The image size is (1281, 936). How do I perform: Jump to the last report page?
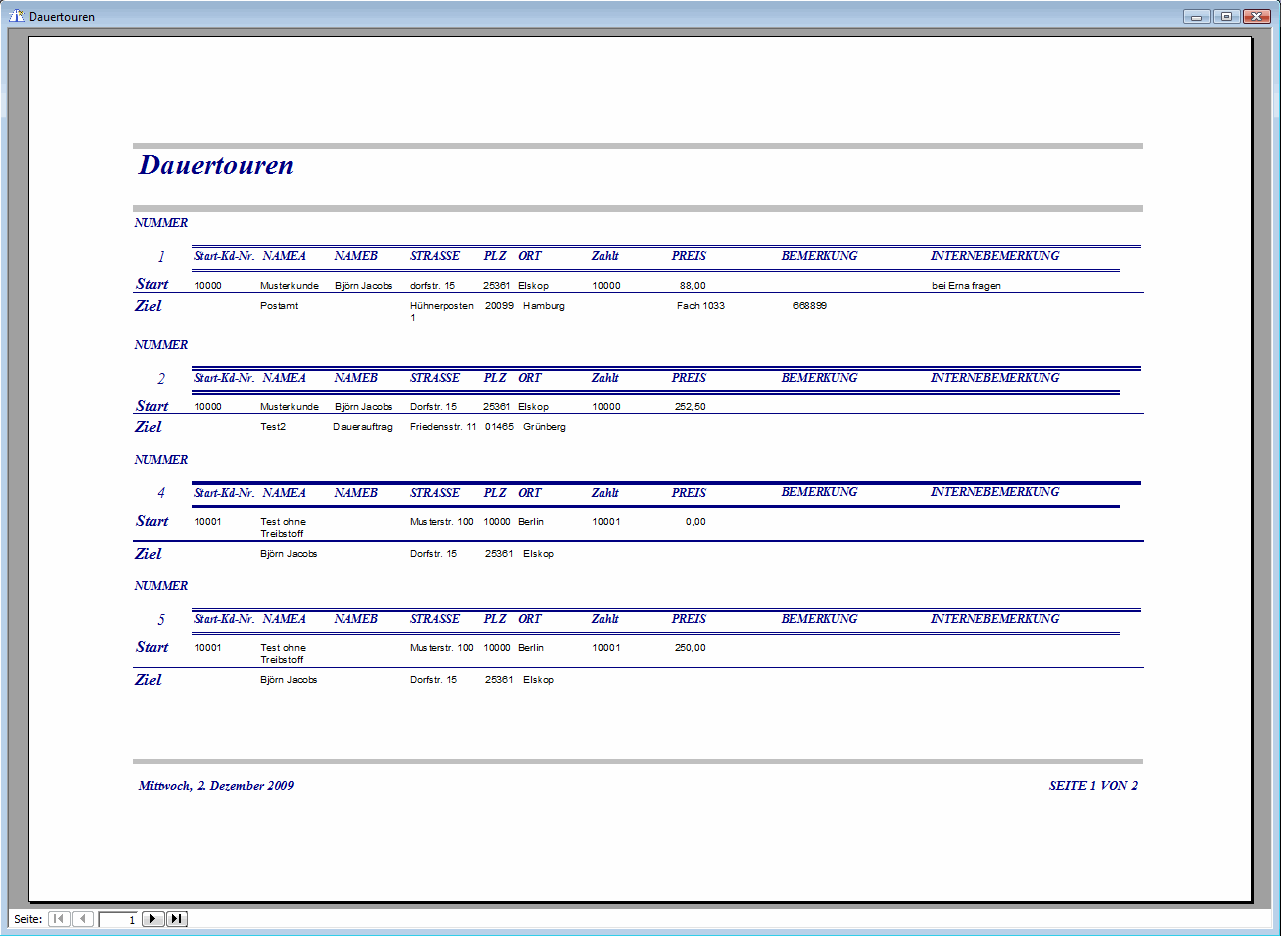[177, 919]
